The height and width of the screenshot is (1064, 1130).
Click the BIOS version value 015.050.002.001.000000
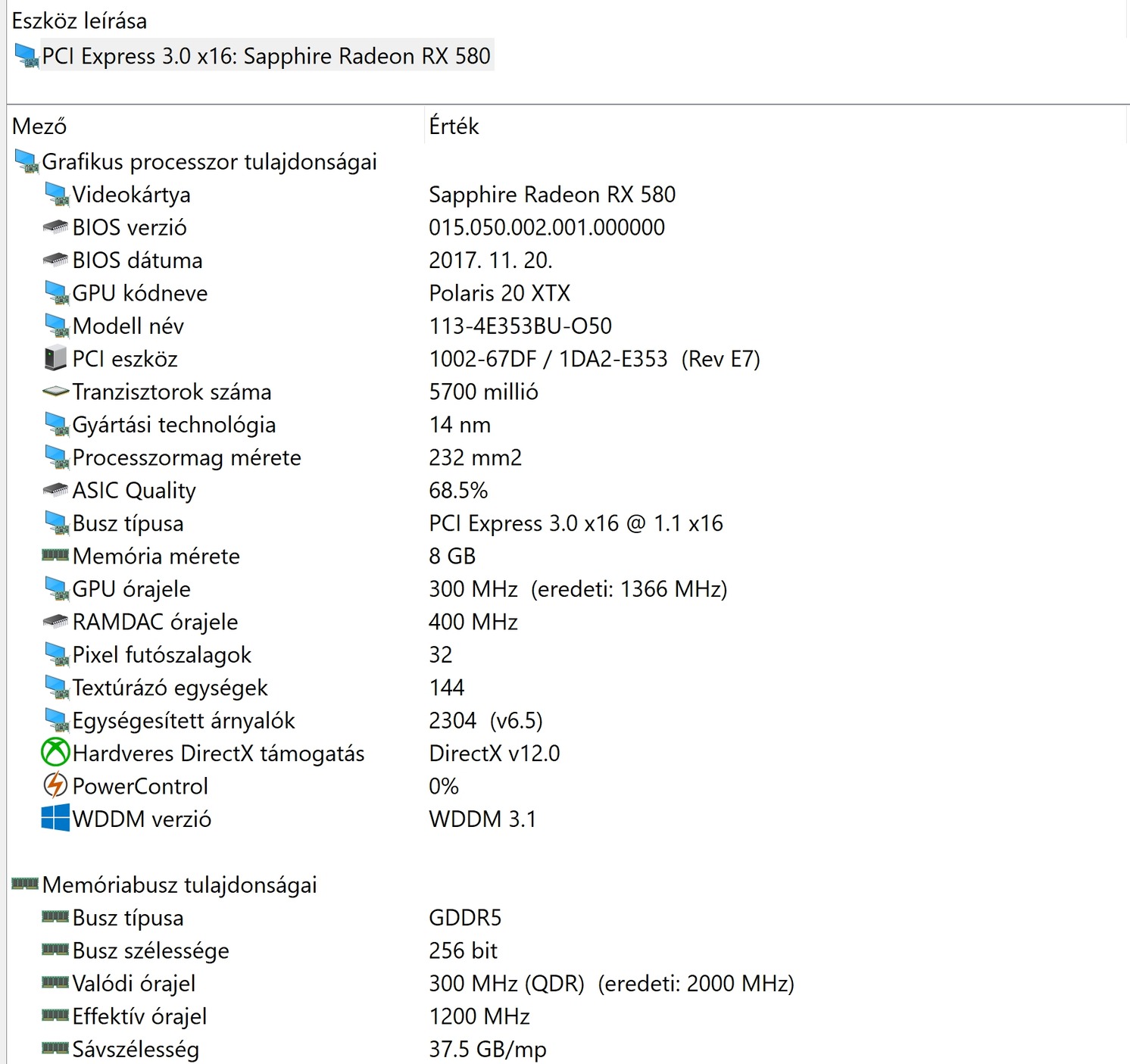pyautogui.click(x=546, y=227)
